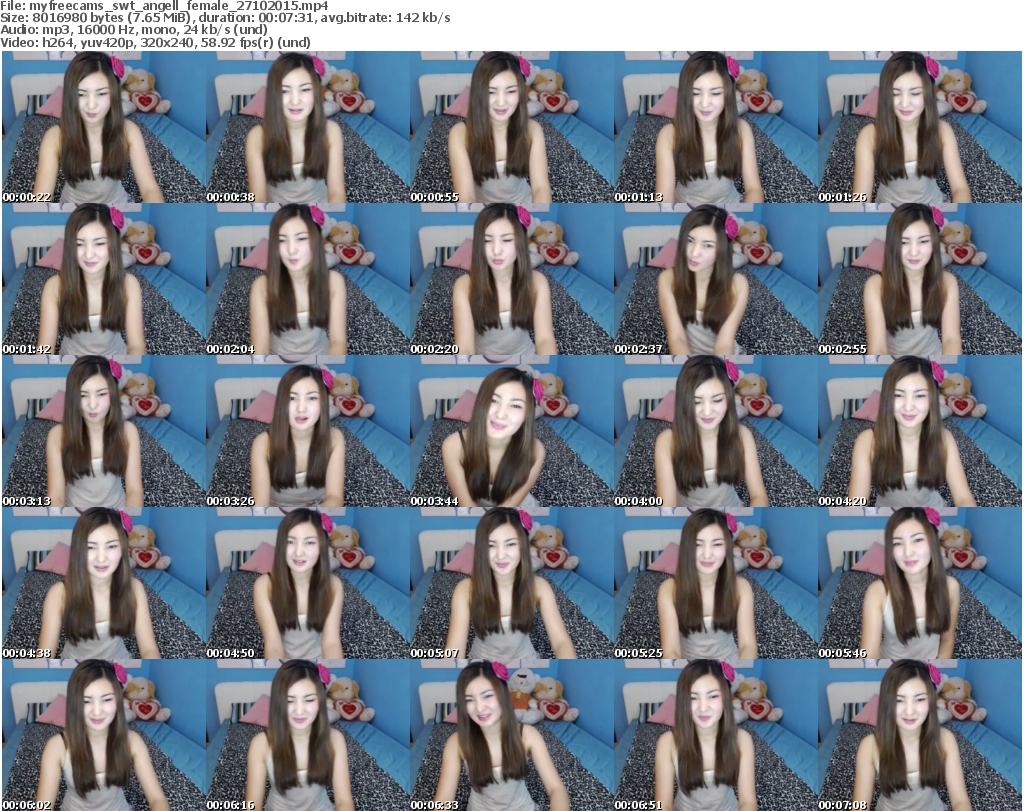Viewport: 1024px width, 811px height.
Task: Open the thumbnail stamped 00:05:25
Action: point(716,583)
